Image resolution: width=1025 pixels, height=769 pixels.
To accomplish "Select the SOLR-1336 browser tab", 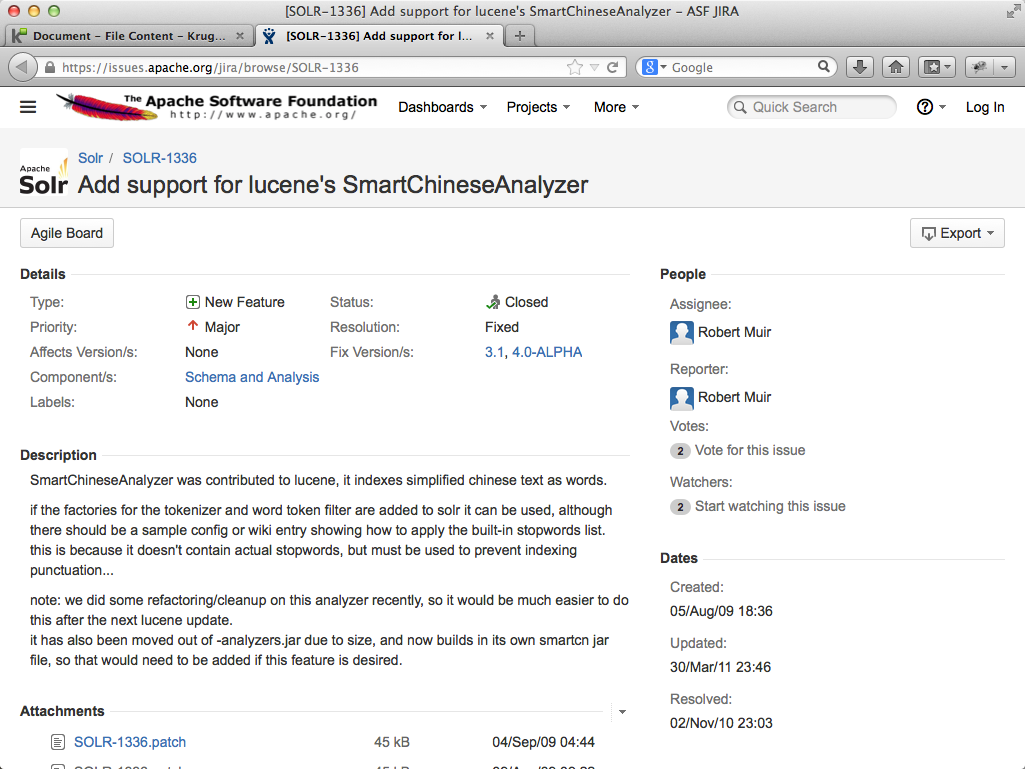I will coord(379,36).
